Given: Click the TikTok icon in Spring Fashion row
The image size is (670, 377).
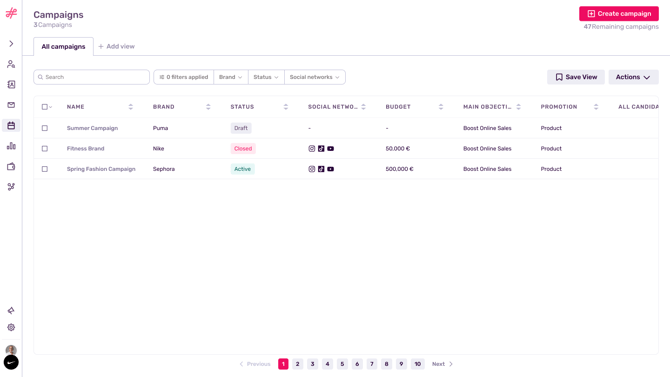Looking at the screenshot, I should pos(321,169).
